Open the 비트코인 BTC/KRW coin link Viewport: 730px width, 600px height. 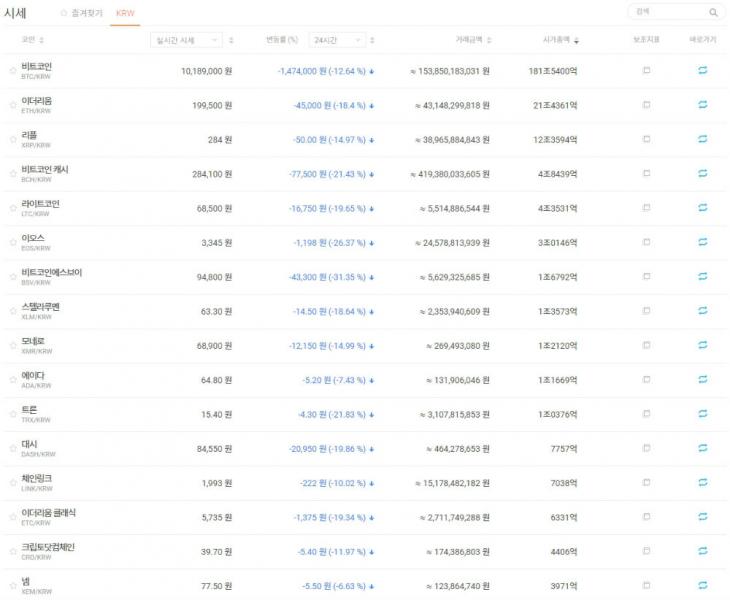[36, 71]
